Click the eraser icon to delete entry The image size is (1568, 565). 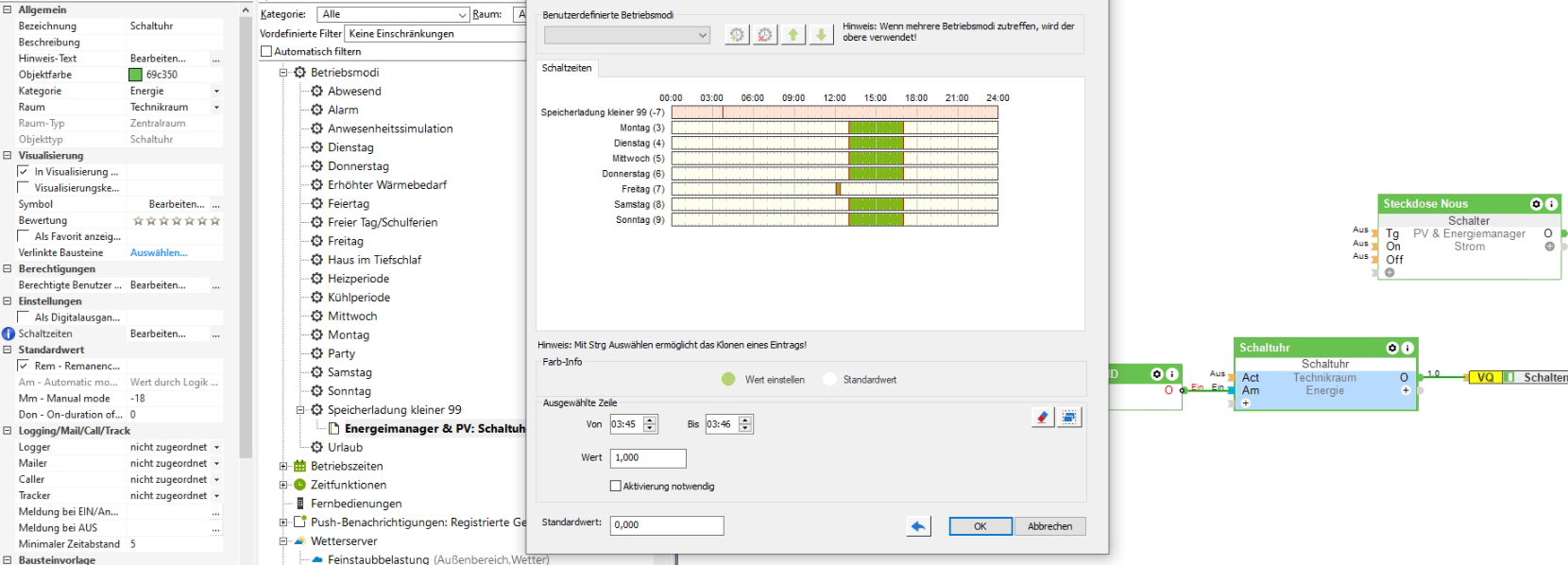tap(1042, 417)
